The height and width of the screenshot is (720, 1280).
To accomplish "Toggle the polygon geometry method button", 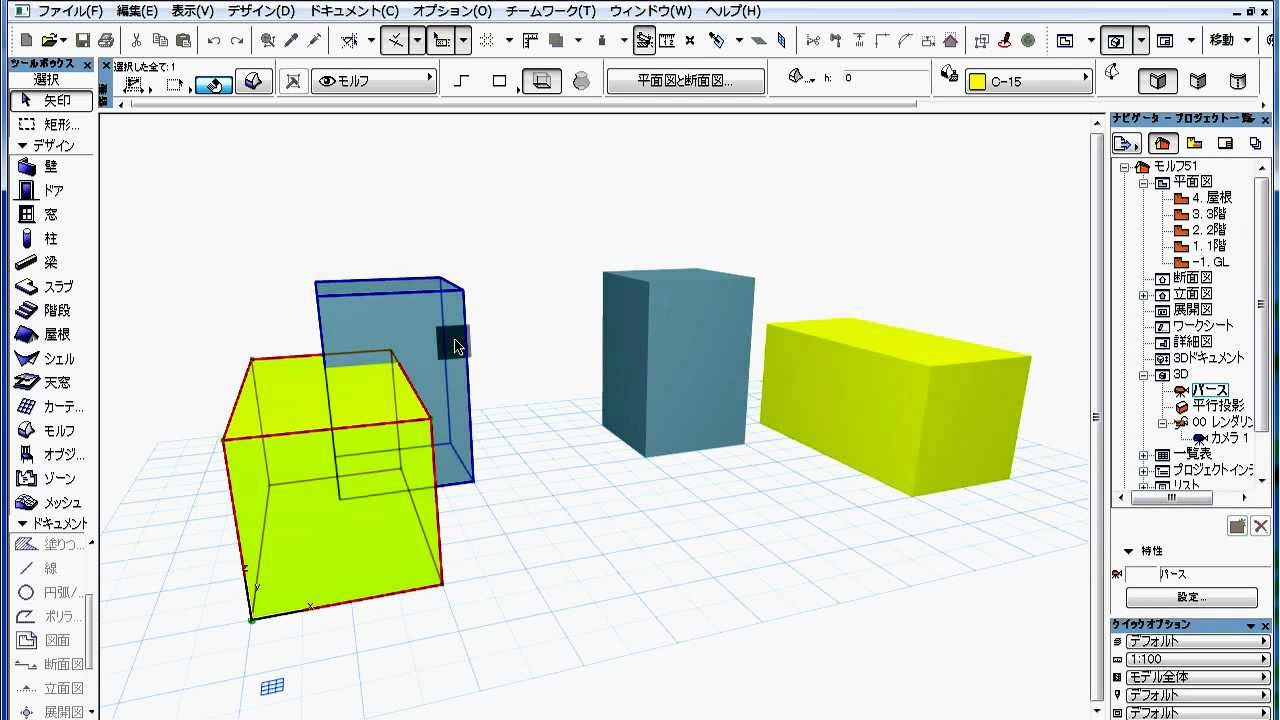I will pyautogui.click(x=499, y=81).
